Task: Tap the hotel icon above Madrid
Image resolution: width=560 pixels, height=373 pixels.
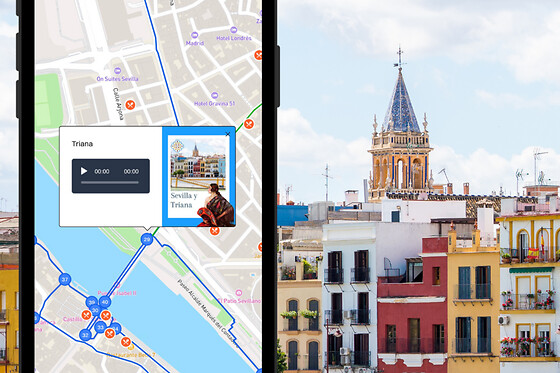Action: coord(195,35)
